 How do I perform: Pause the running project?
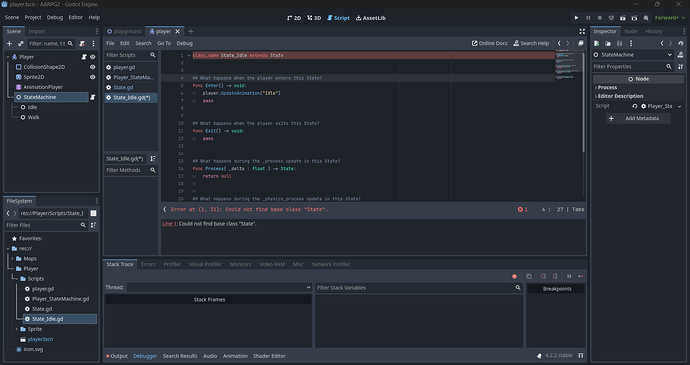click(588, 18)
